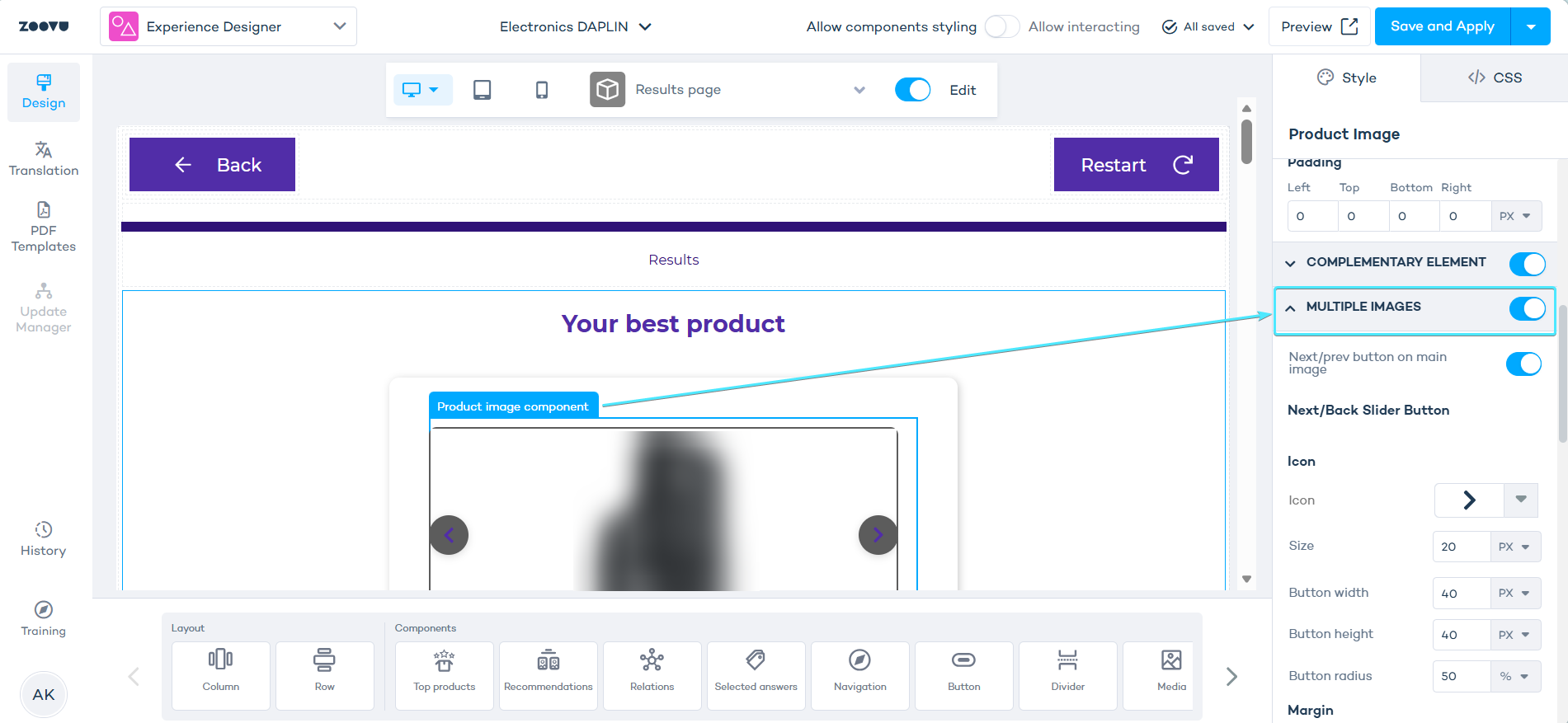
Task: Disable Next/prev button on main image
Action: click(x=1523, y=364)
